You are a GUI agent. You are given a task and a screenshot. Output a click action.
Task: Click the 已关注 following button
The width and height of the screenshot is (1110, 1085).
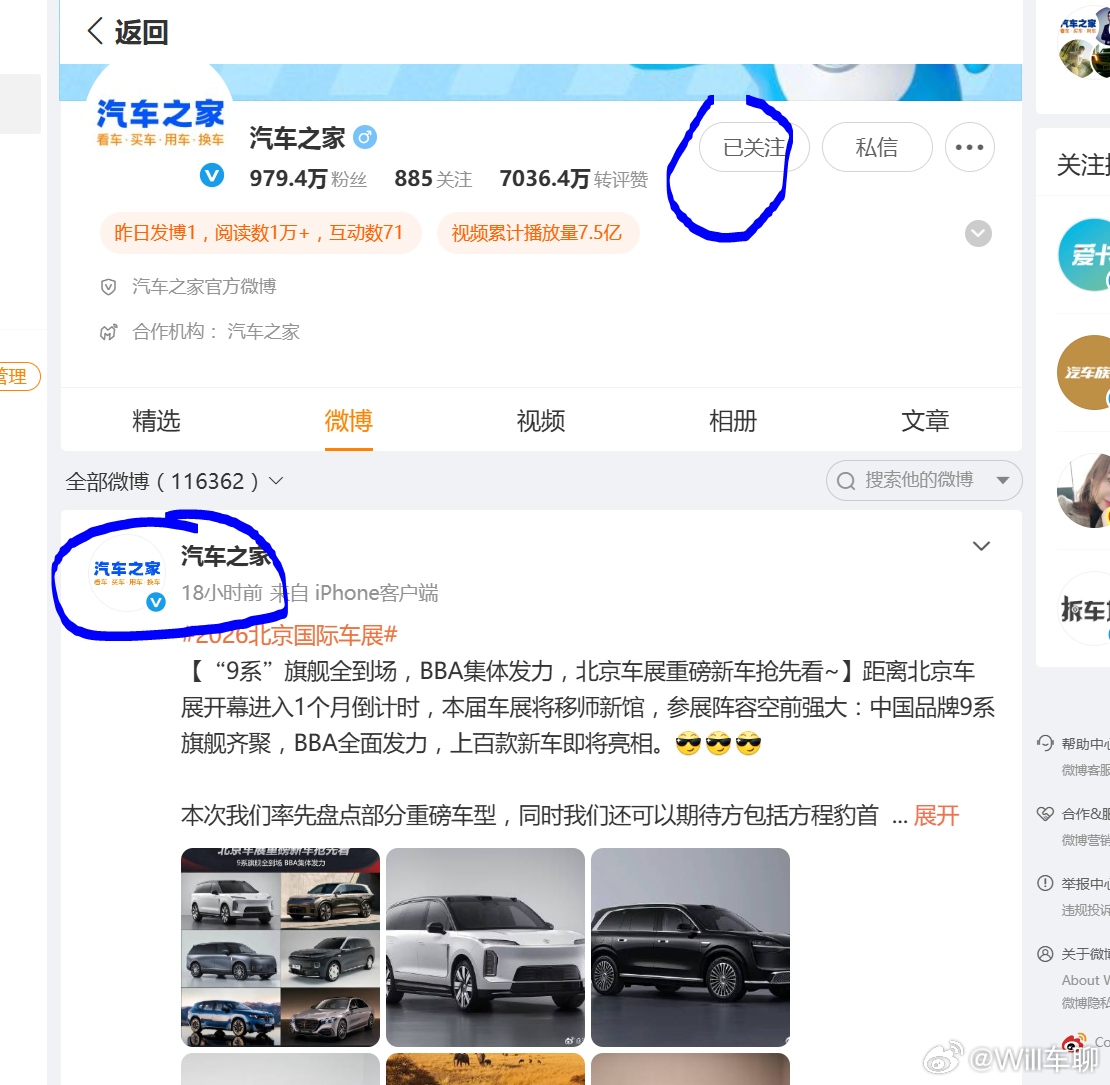754,147
